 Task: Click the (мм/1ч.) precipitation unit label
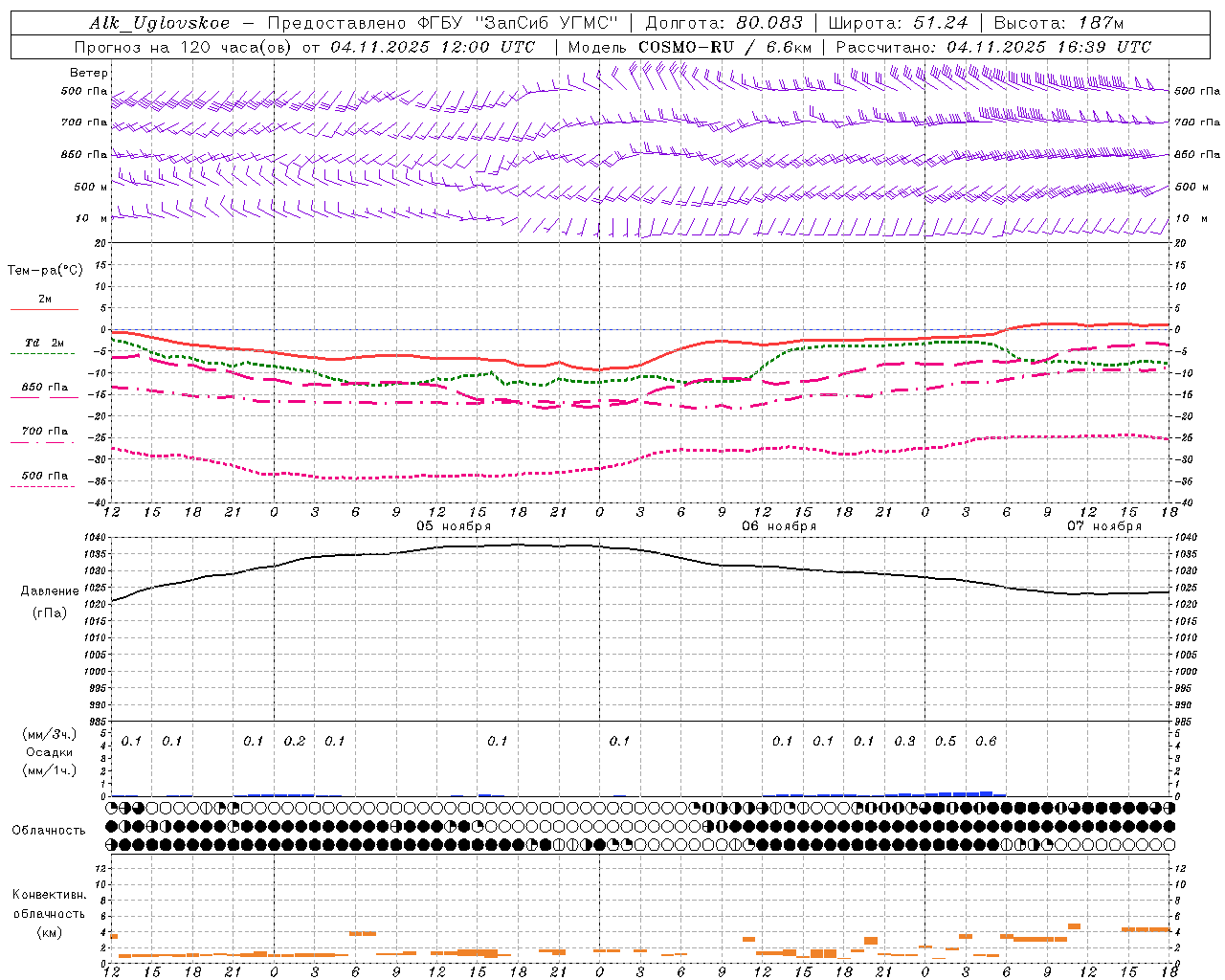coord(50,770)
